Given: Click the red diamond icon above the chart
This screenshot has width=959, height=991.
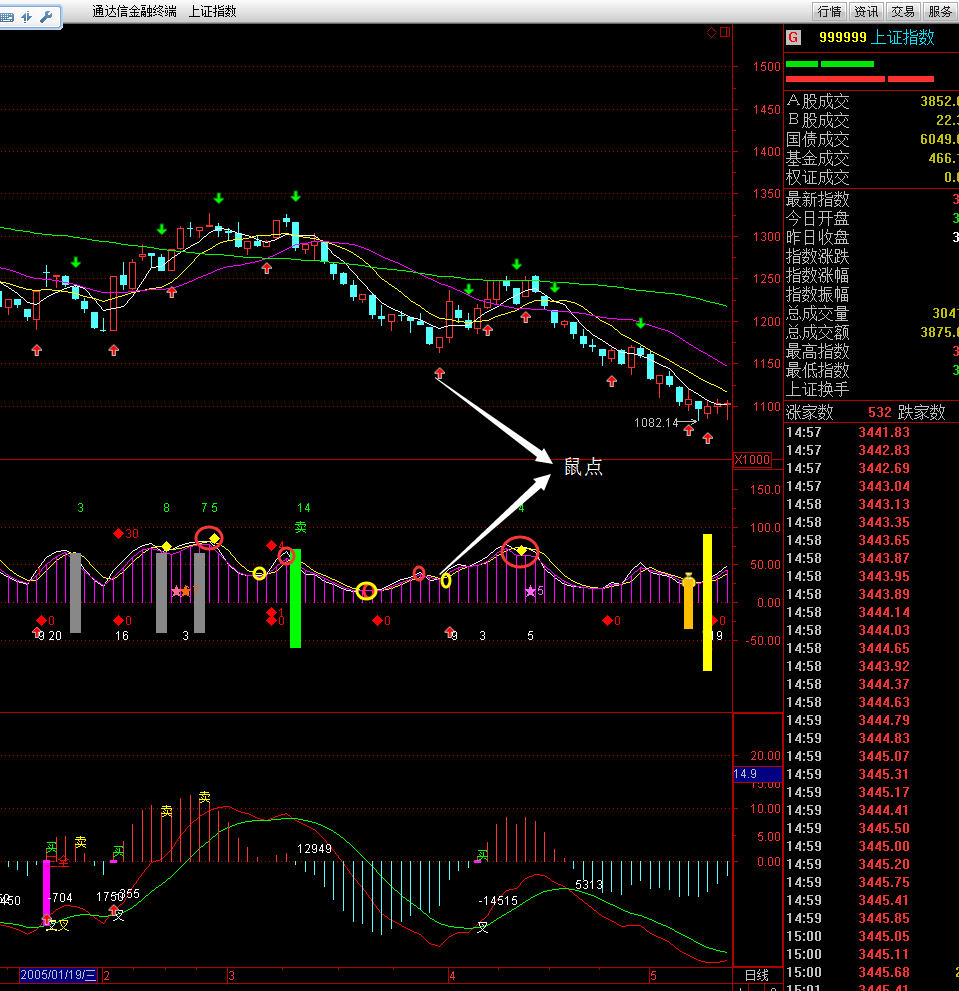Looking at the screenshot, I should [x=711, y=32].
